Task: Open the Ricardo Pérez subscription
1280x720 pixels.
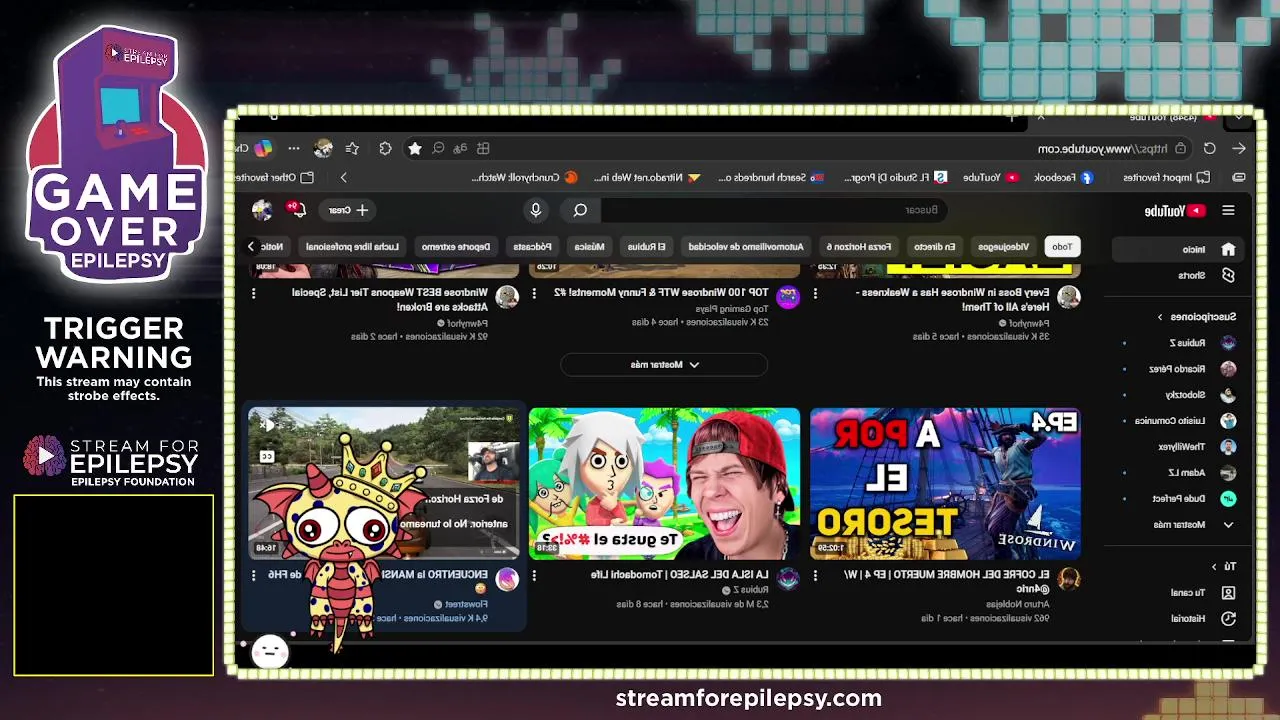Action: pos(1180,368)
